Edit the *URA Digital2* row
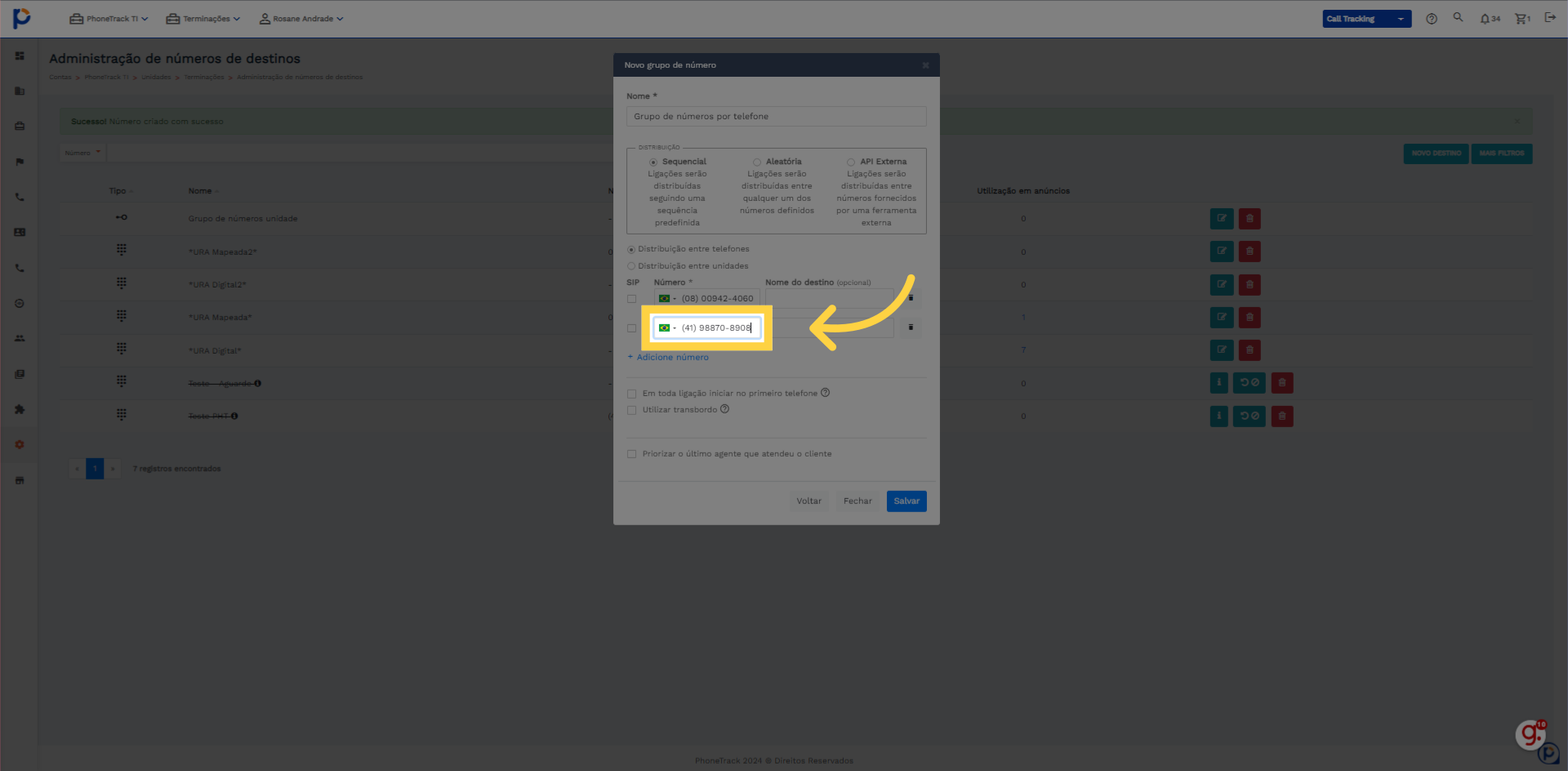 pos(1221,285)
